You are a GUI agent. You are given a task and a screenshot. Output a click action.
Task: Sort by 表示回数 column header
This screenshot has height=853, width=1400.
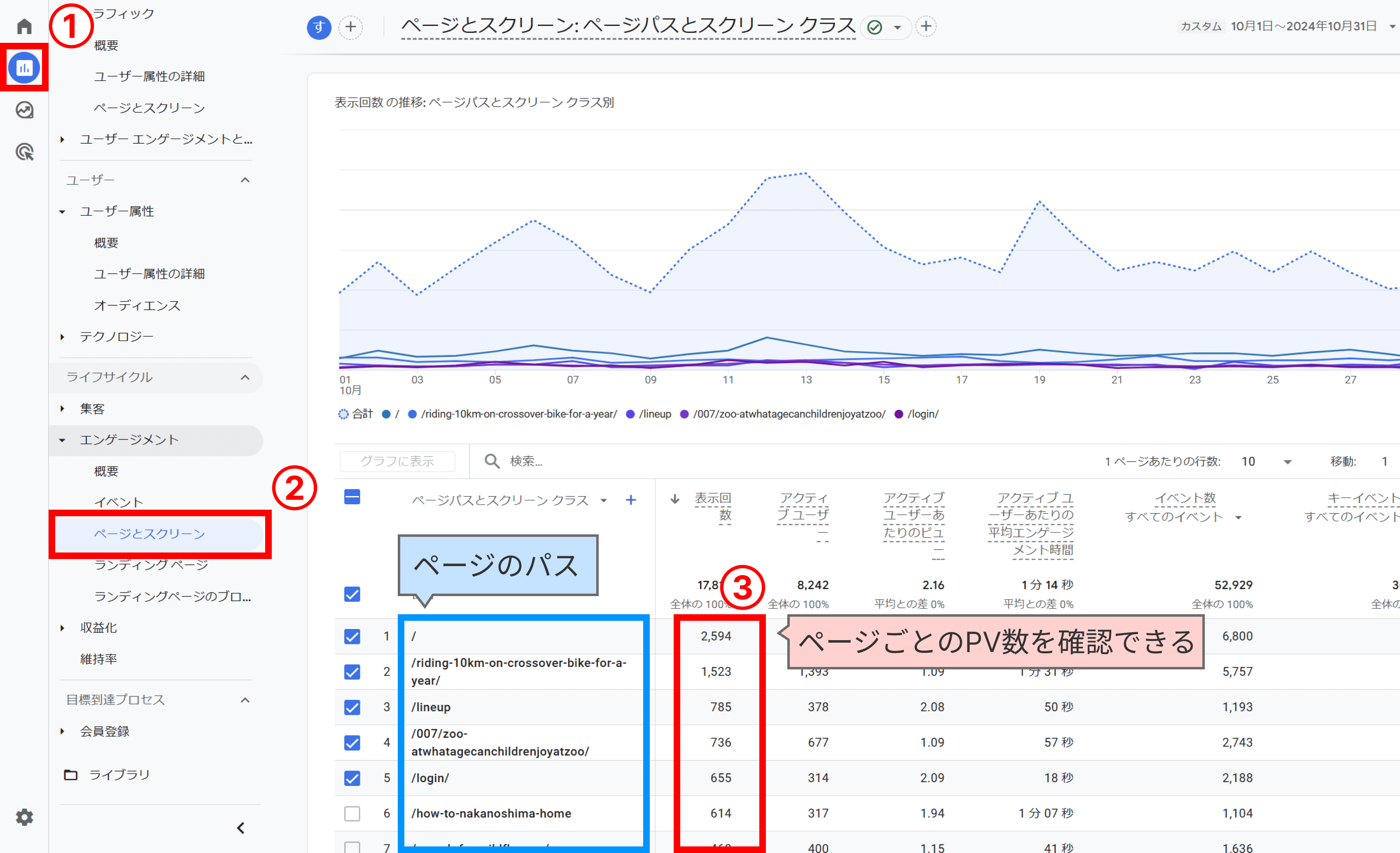click(712, 507)
